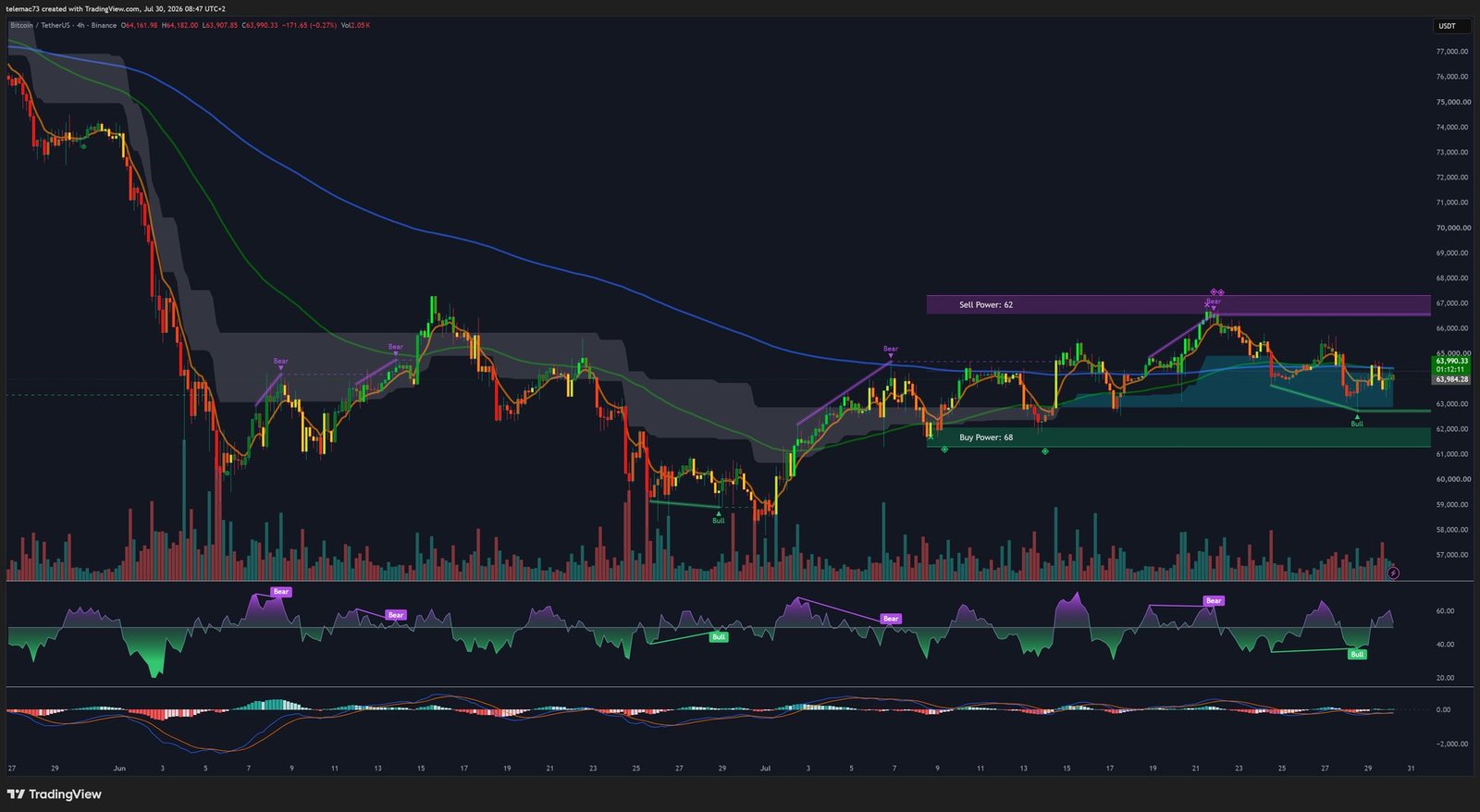Click the Vol 2.05K volume readout
Image resolution: width=1480 pixels, height=812 pixels.
[355, 25]
